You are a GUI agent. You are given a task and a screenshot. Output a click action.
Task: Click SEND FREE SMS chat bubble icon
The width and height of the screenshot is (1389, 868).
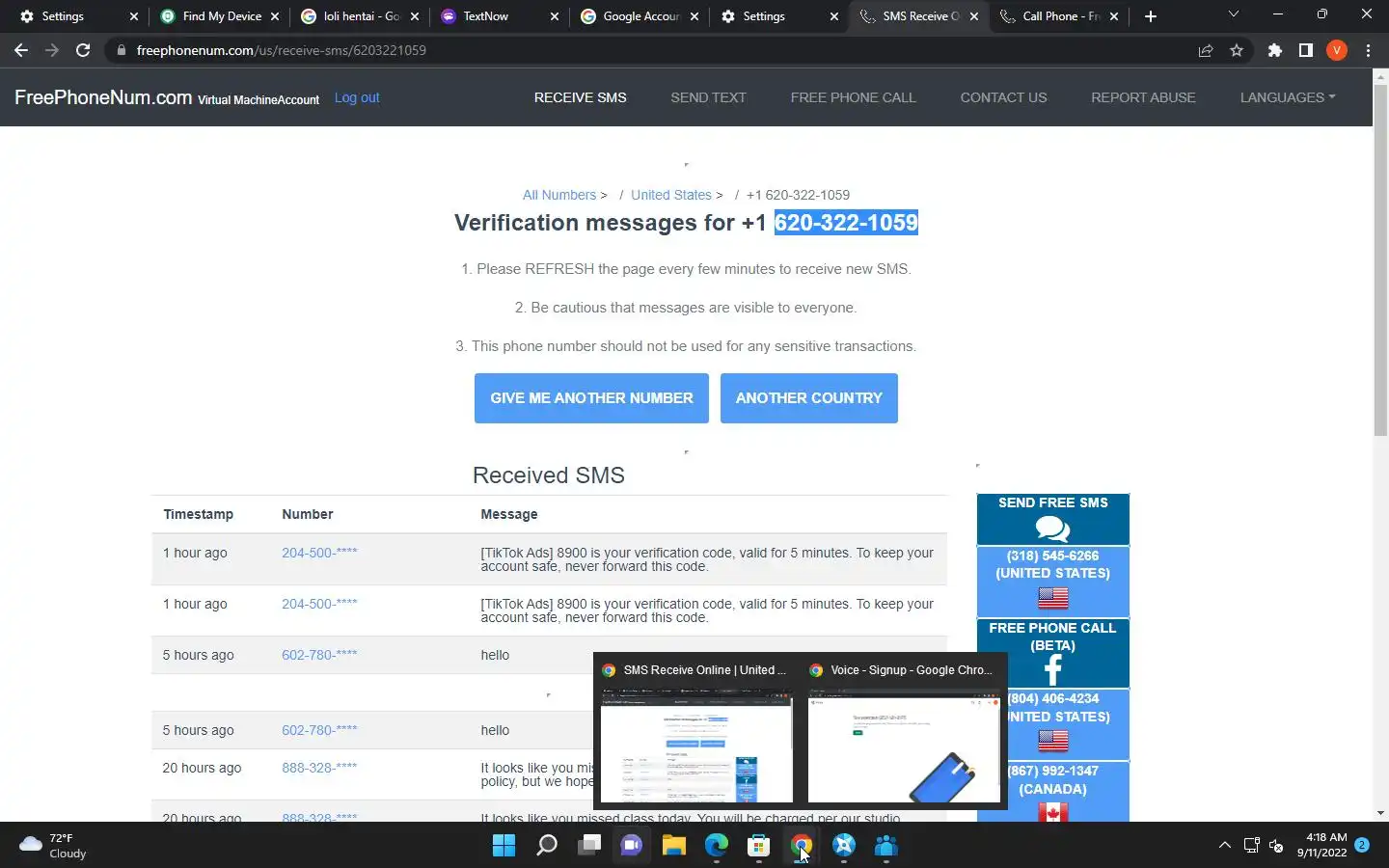pos(1052,529)
